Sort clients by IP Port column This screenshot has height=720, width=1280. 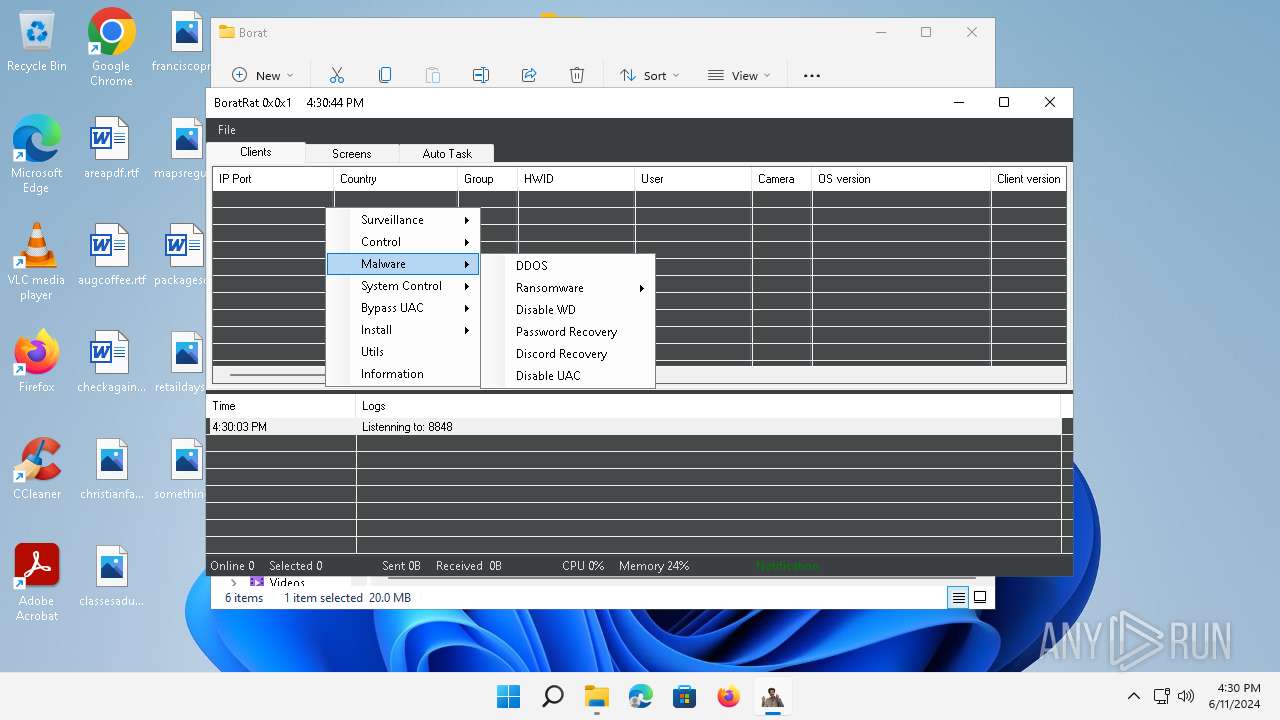(x=273, y=179)
